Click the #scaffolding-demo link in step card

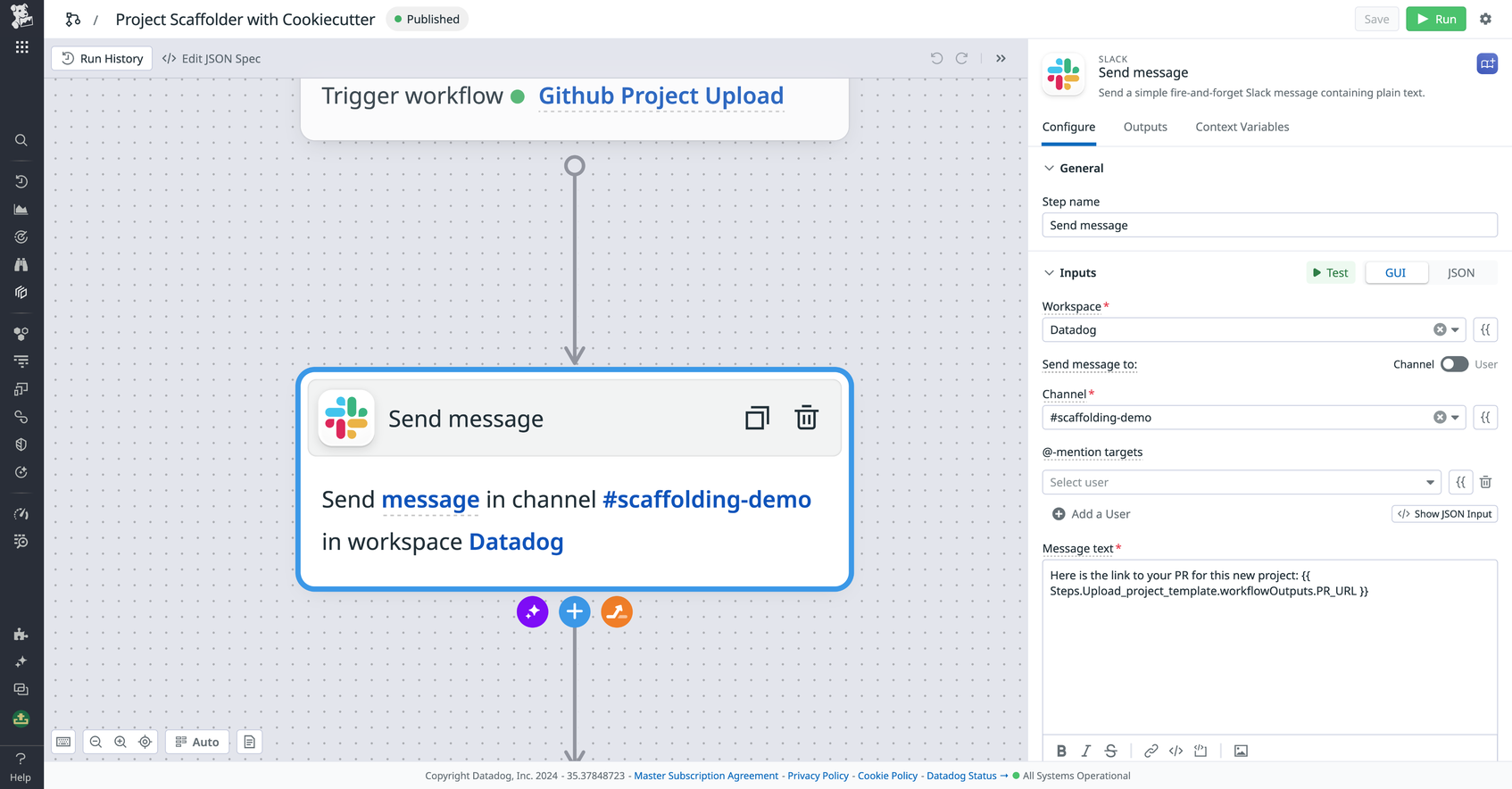tap(707, 499)
